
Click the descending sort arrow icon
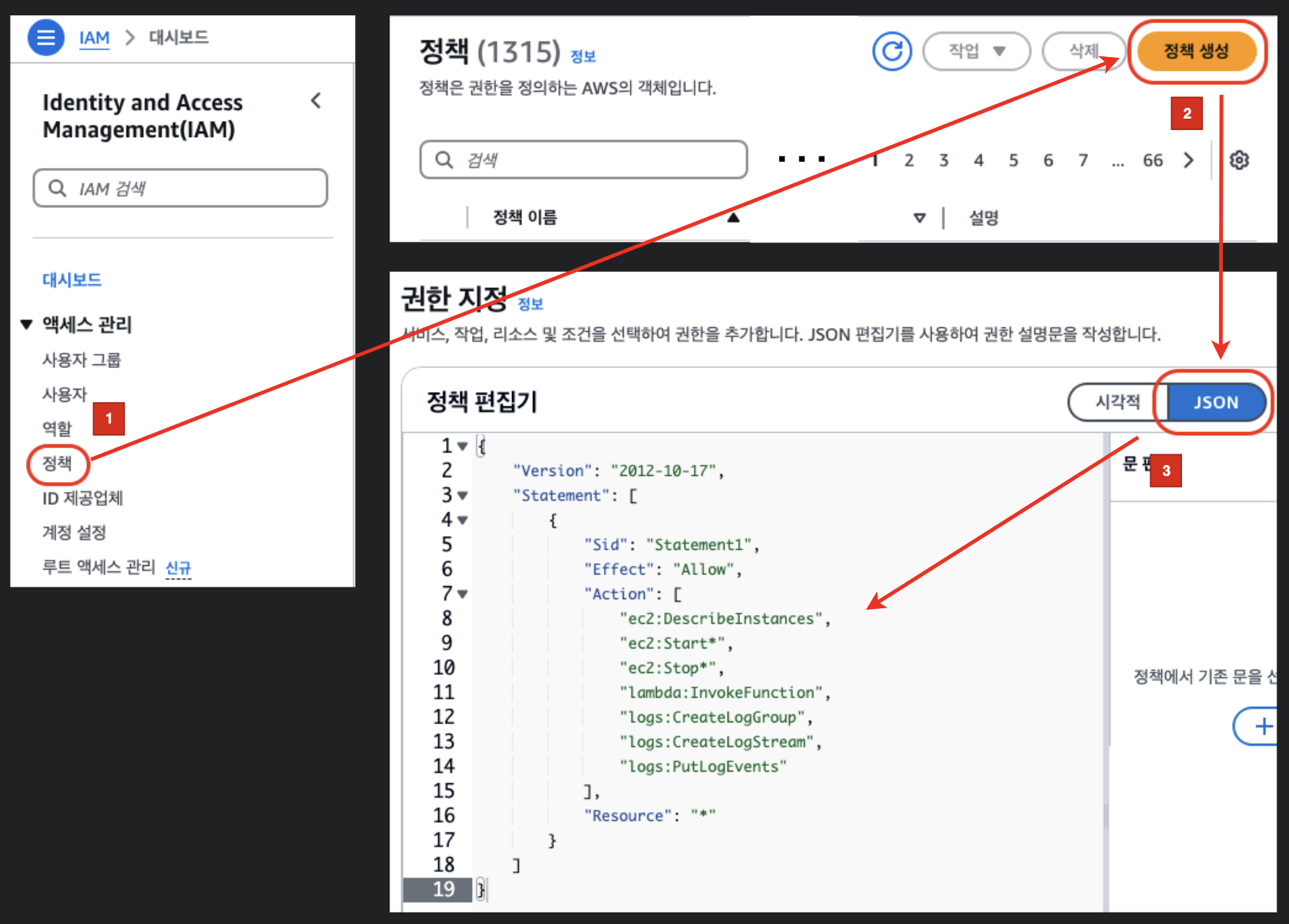click(919, 218)
